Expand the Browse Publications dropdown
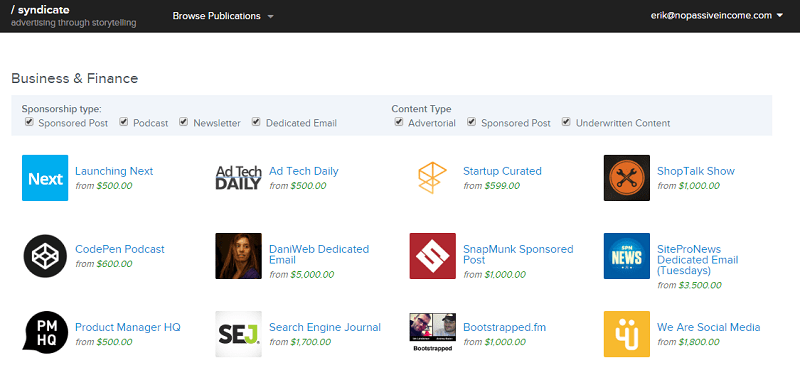 (223, 16)
